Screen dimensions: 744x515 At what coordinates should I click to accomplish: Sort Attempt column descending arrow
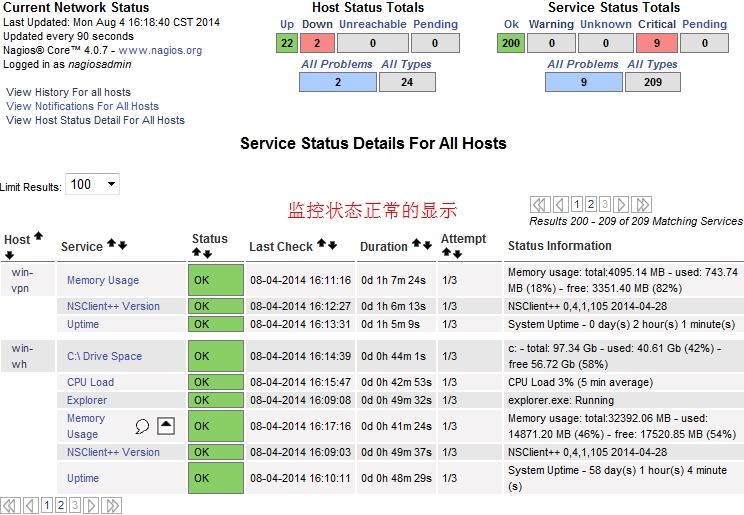(457, 254)
